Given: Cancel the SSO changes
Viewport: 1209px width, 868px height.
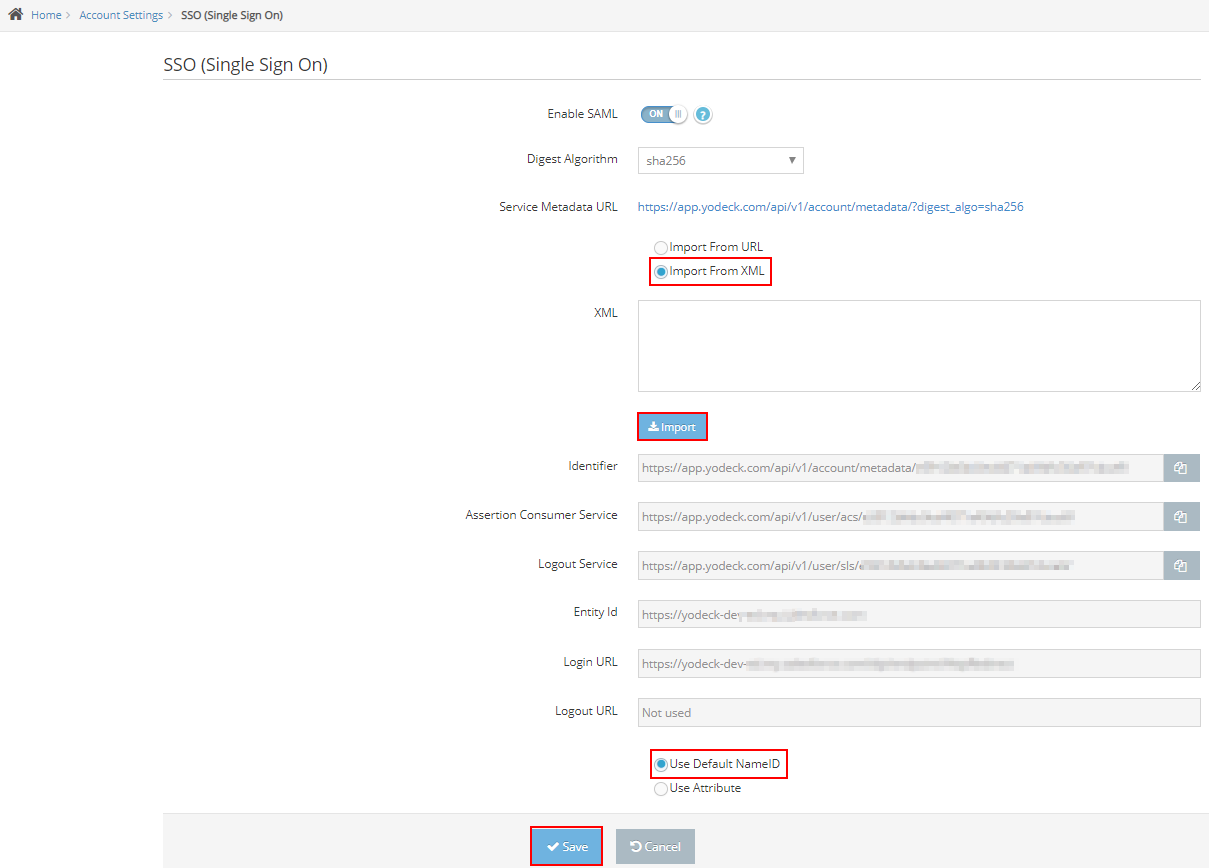Looking at the screenshot, I should pos(655,847).
